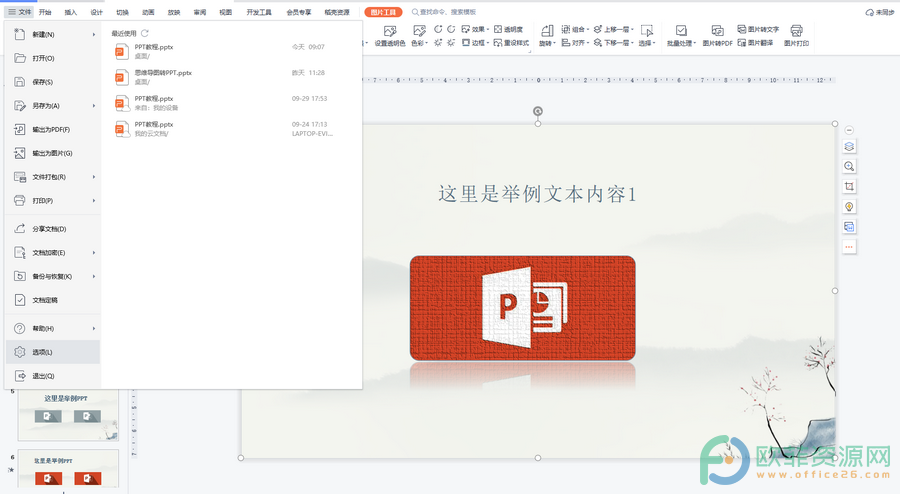Switch to the 开发工具 ribbon tab
900x494 pixels.
tap(259, 12)
